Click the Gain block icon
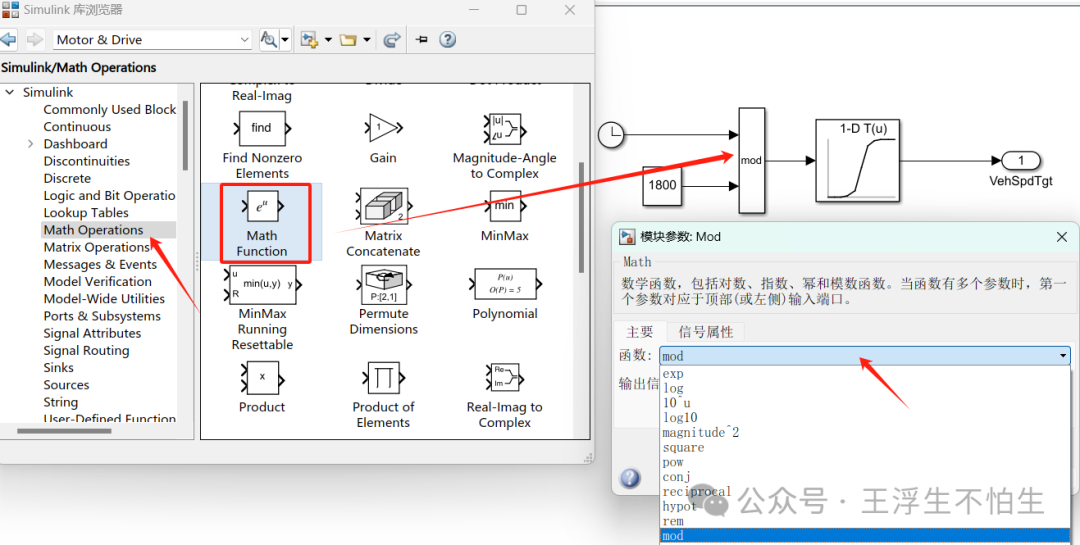The width and height of the screenshot is (1080, 545). click(x=383, y=127)
